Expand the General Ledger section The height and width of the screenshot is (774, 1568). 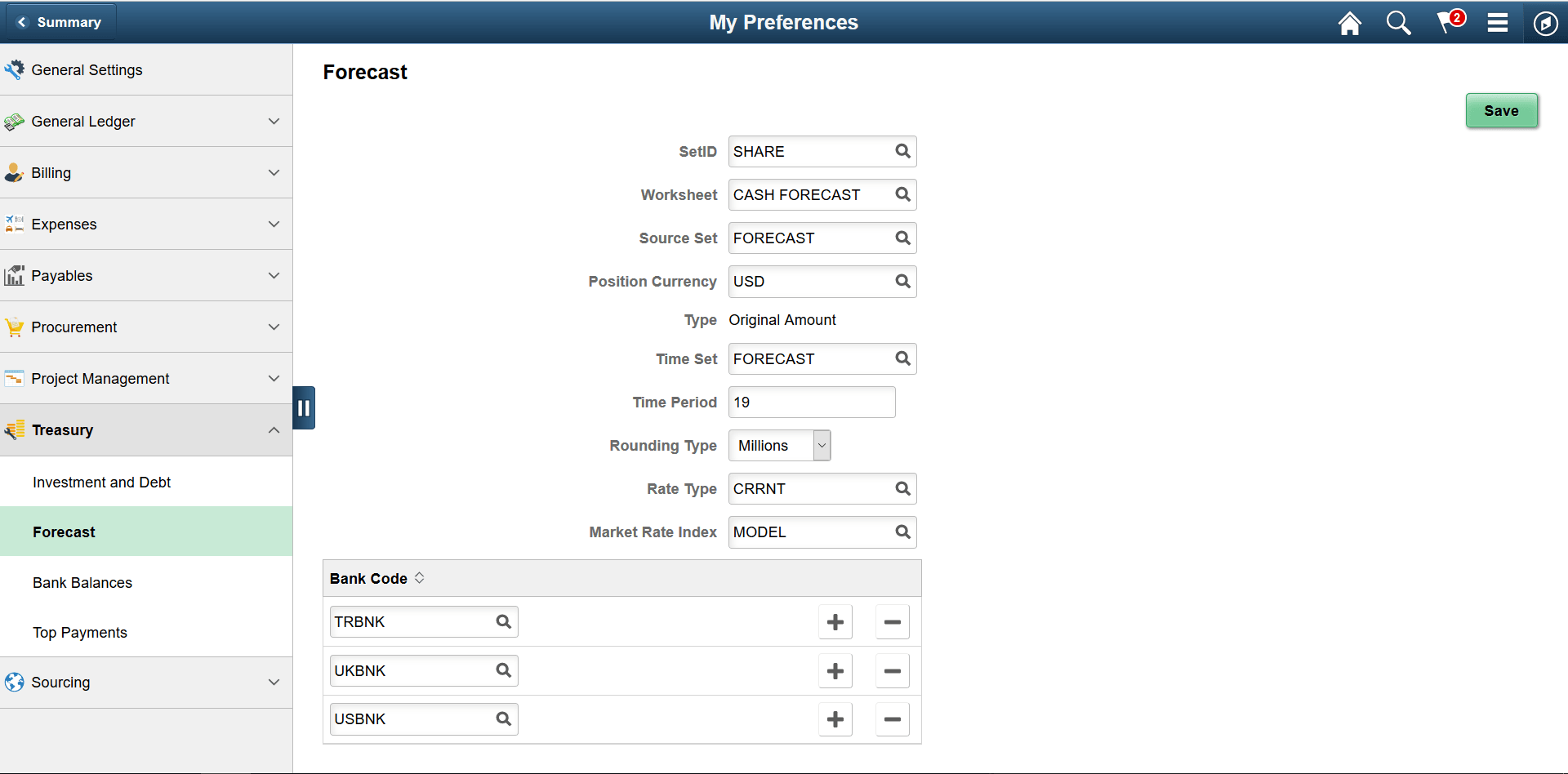point(274,121)
